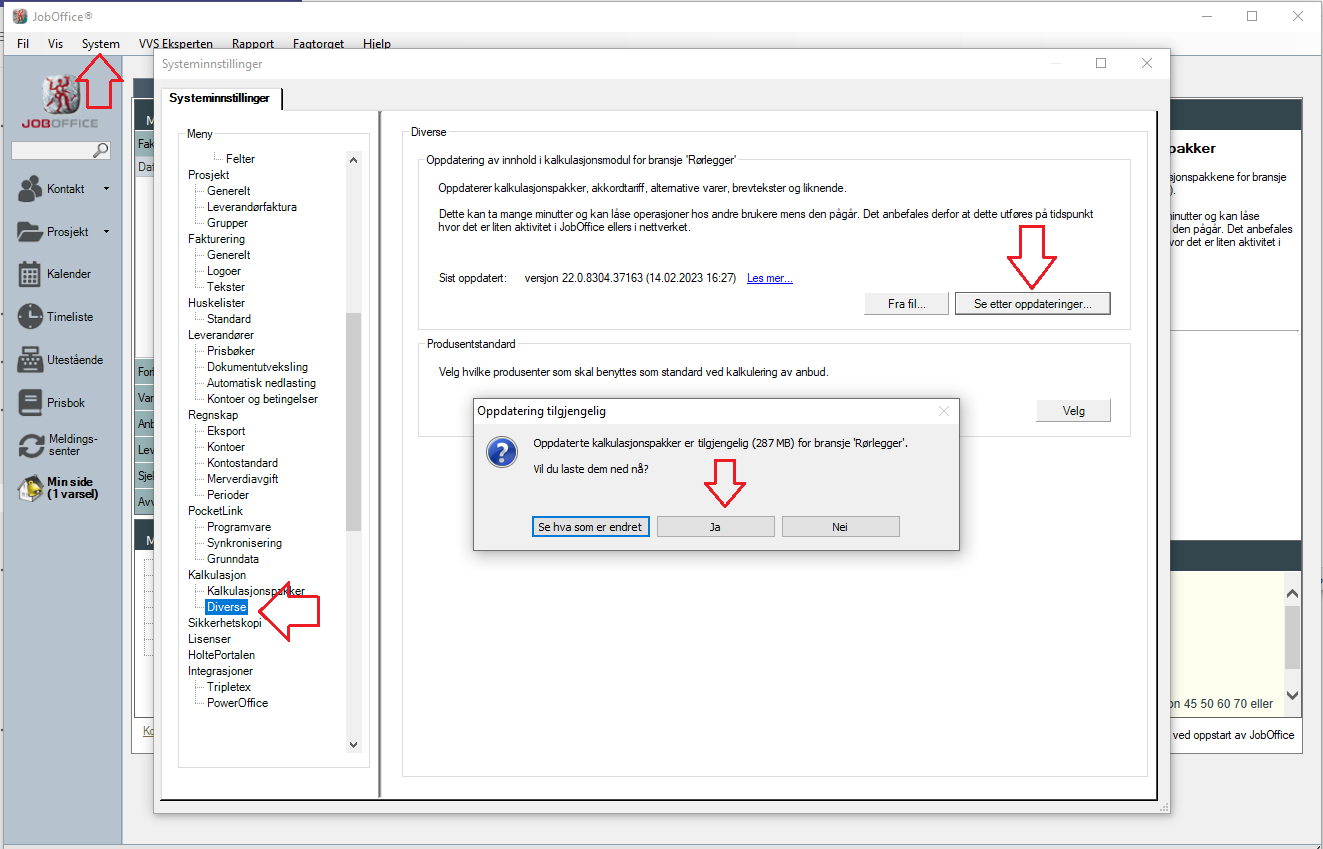Click the menu tree scroll down arrow
The width and height of the screenshot is (1323, 849).
click(352, 744)
